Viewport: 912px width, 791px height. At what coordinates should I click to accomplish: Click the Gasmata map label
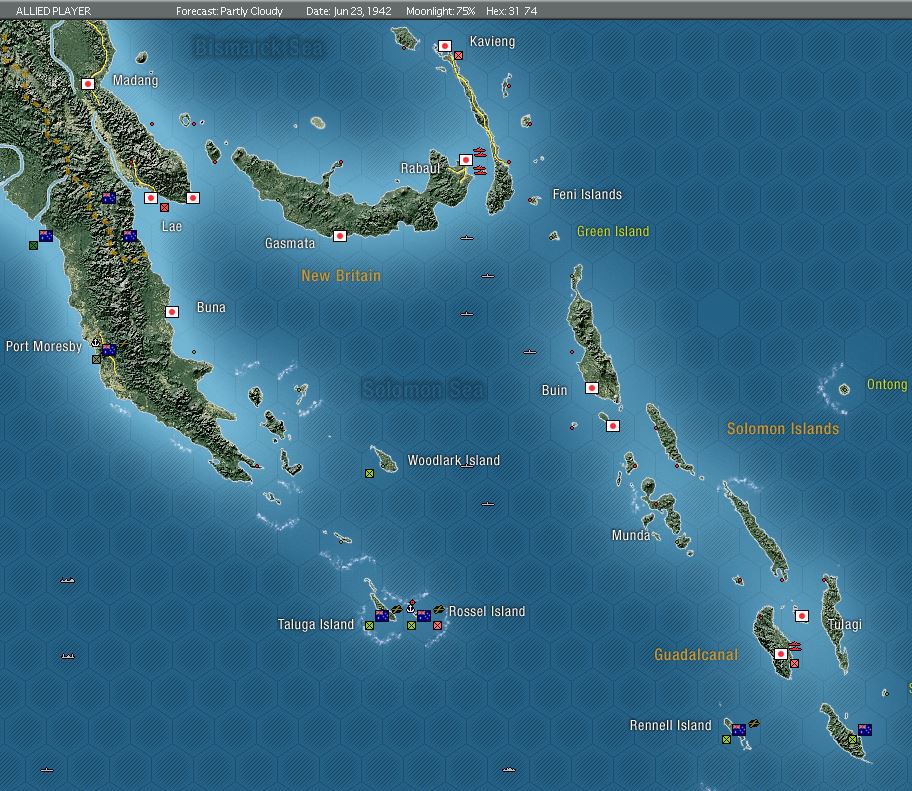(290, 243)
